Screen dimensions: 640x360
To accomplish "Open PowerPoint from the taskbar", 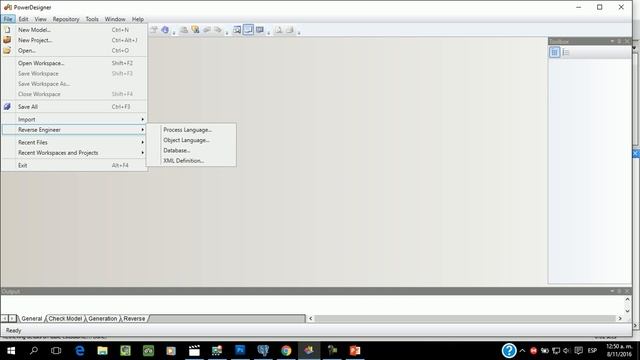I will (x=355, y=351).
